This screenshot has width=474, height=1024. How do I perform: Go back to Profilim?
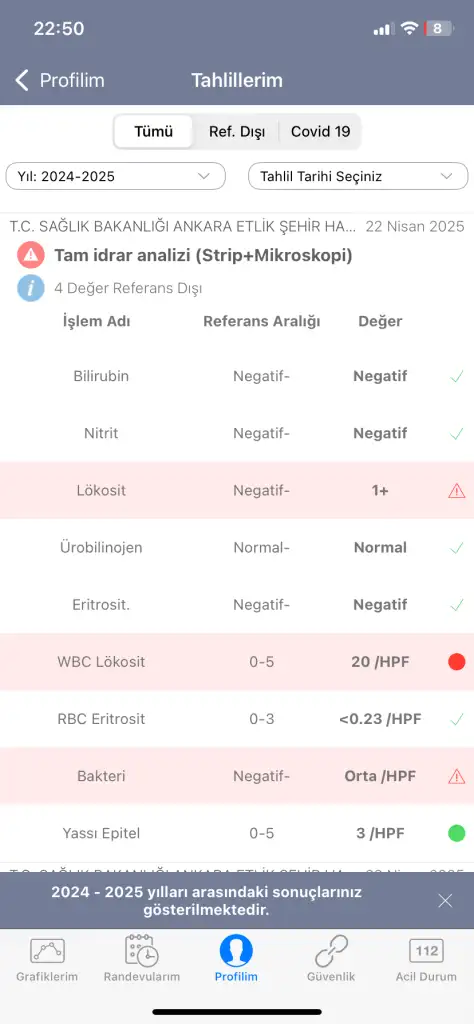tap(59, 80)
